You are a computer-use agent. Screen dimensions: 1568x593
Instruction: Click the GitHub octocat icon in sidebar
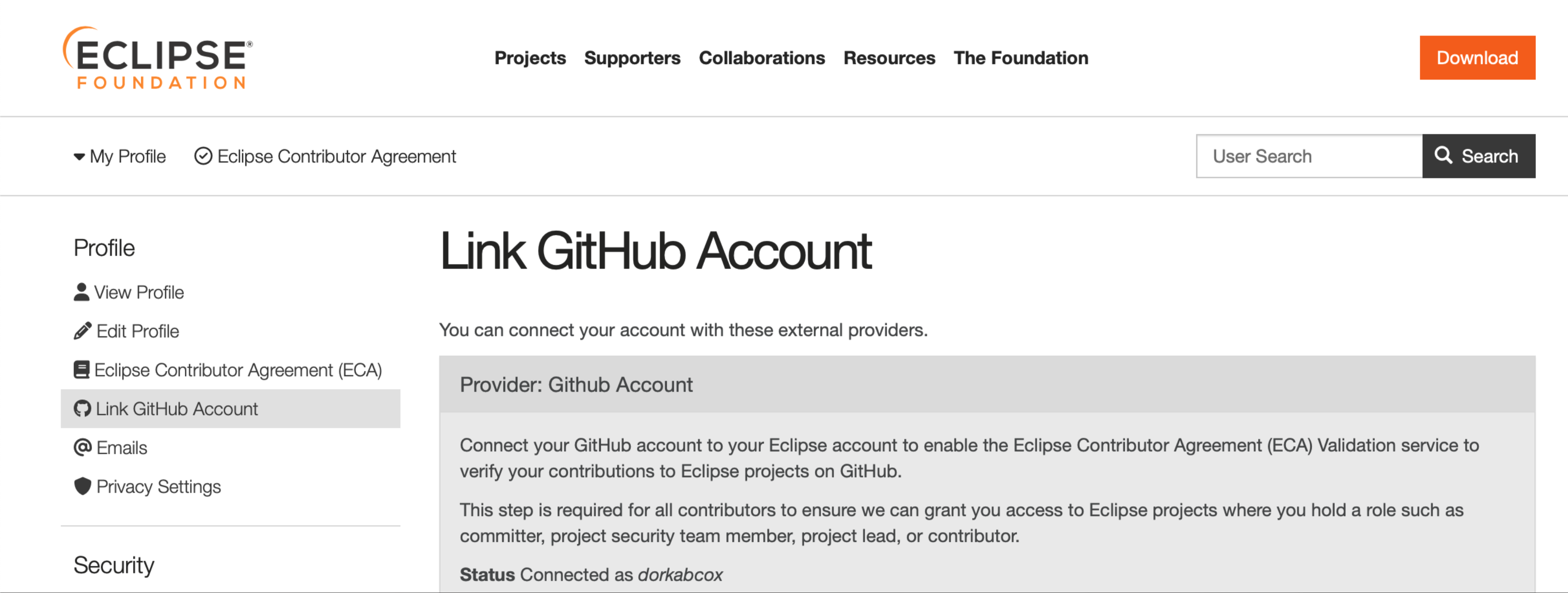pyautogui.click(x=82, y=409)
